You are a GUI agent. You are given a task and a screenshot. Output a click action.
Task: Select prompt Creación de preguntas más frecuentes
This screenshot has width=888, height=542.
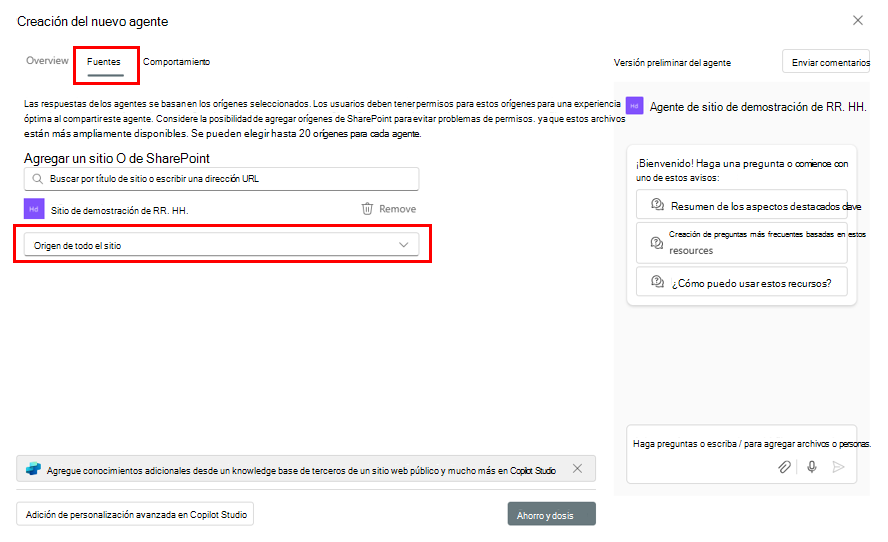741,242
